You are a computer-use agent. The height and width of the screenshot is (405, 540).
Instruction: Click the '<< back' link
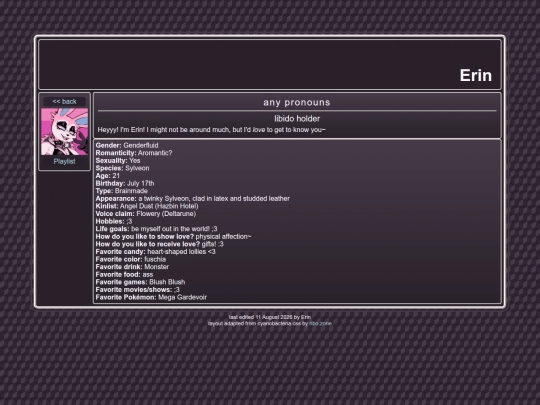64,102
